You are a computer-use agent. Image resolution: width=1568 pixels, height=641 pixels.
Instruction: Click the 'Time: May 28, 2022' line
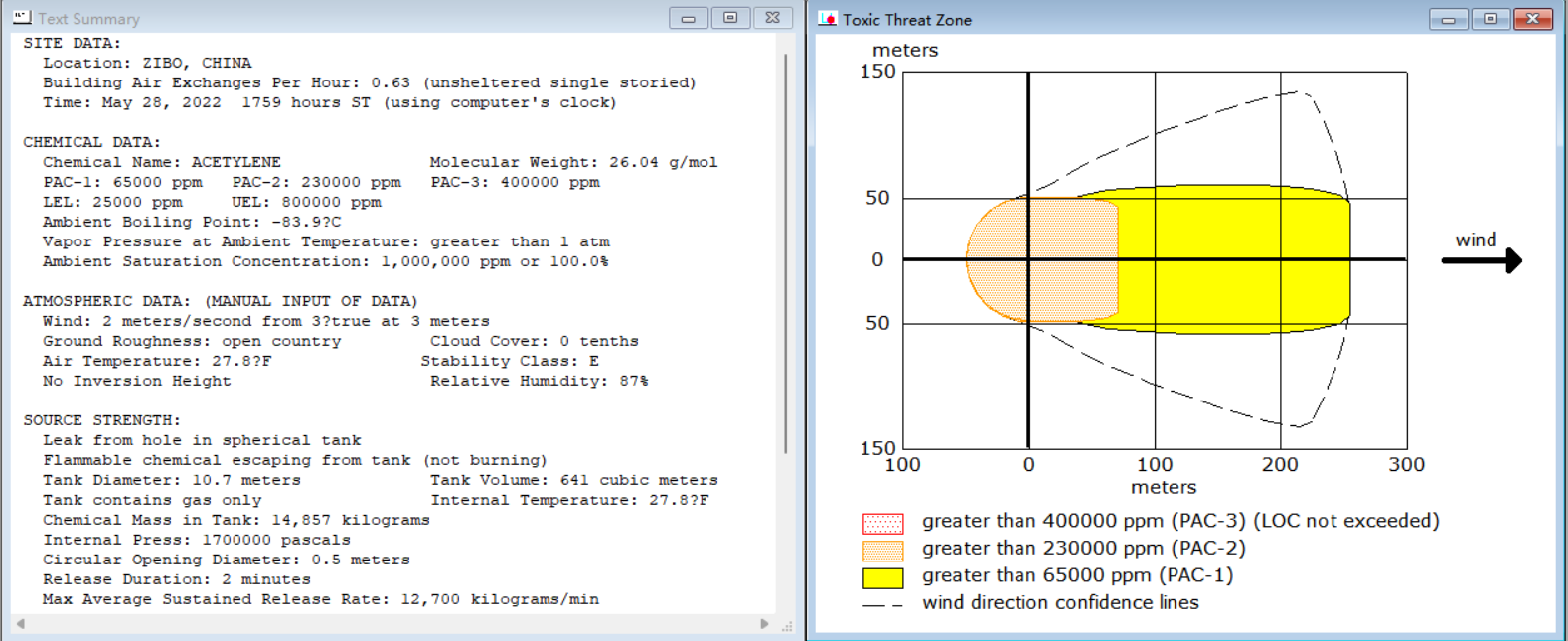(x=330, y=102)
